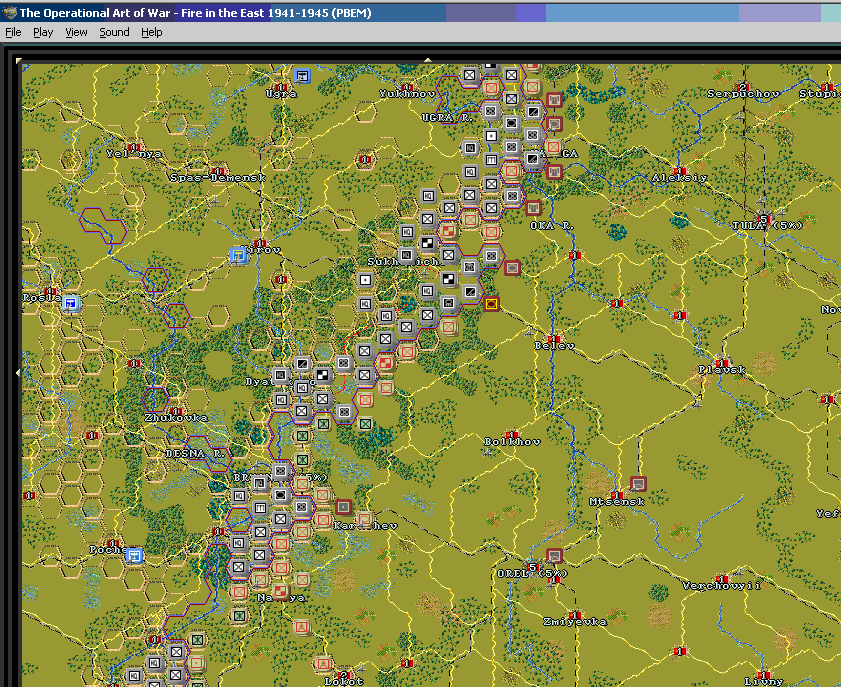Select the German dot-symbol unit below the UGRA R. label

491,136
